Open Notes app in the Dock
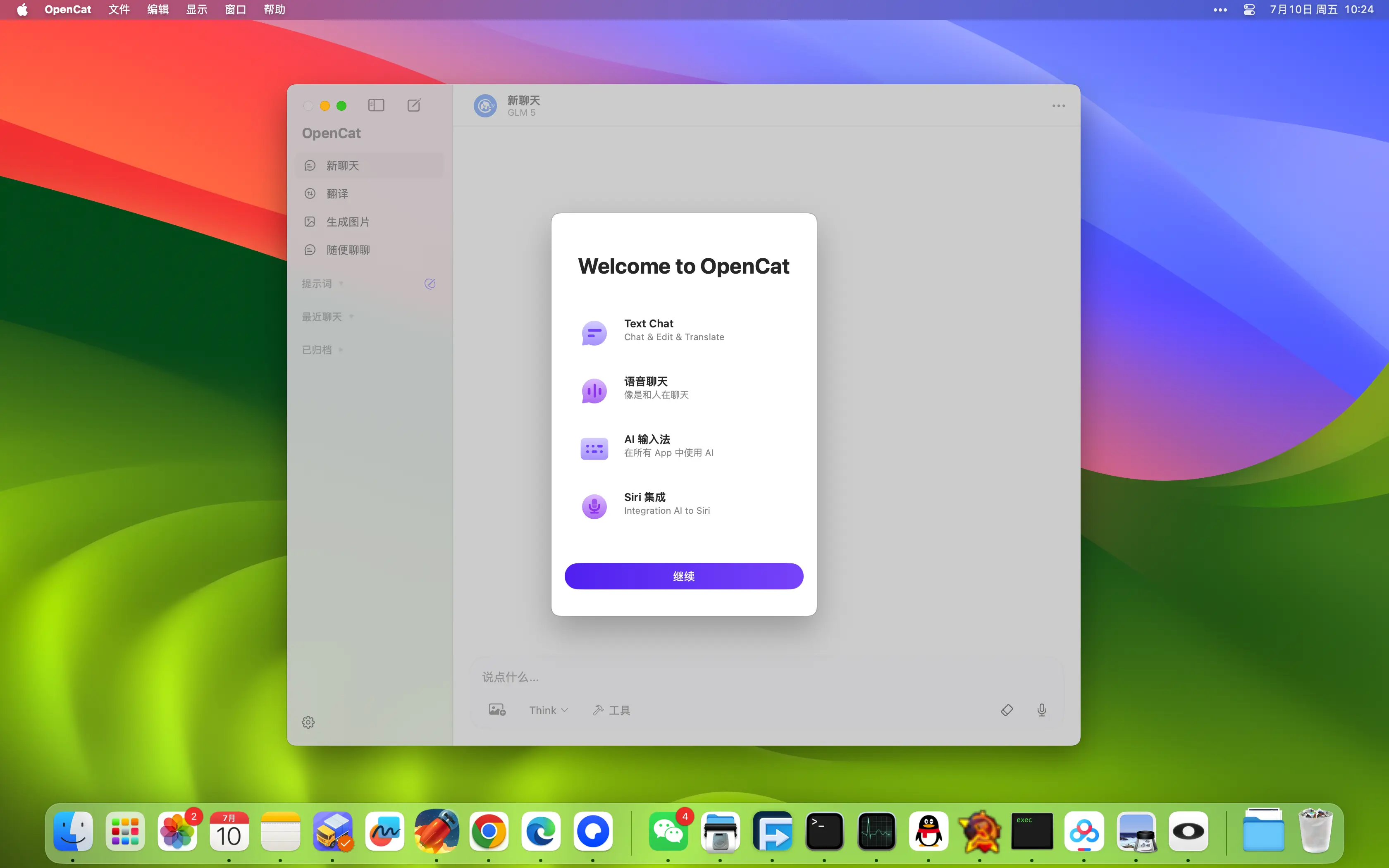The width and height of the screenshot is (1389, 868). point(281,831)
